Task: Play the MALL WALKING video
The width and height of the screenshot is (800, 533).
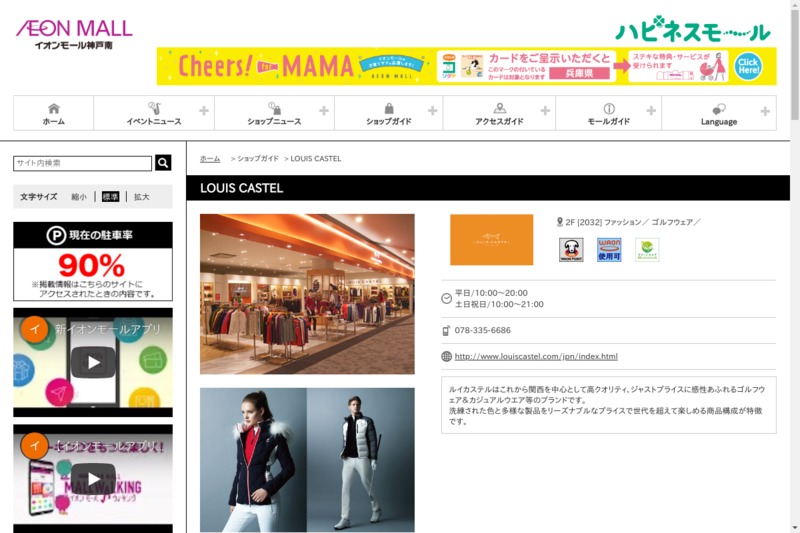Action: (x=93, y=478)
